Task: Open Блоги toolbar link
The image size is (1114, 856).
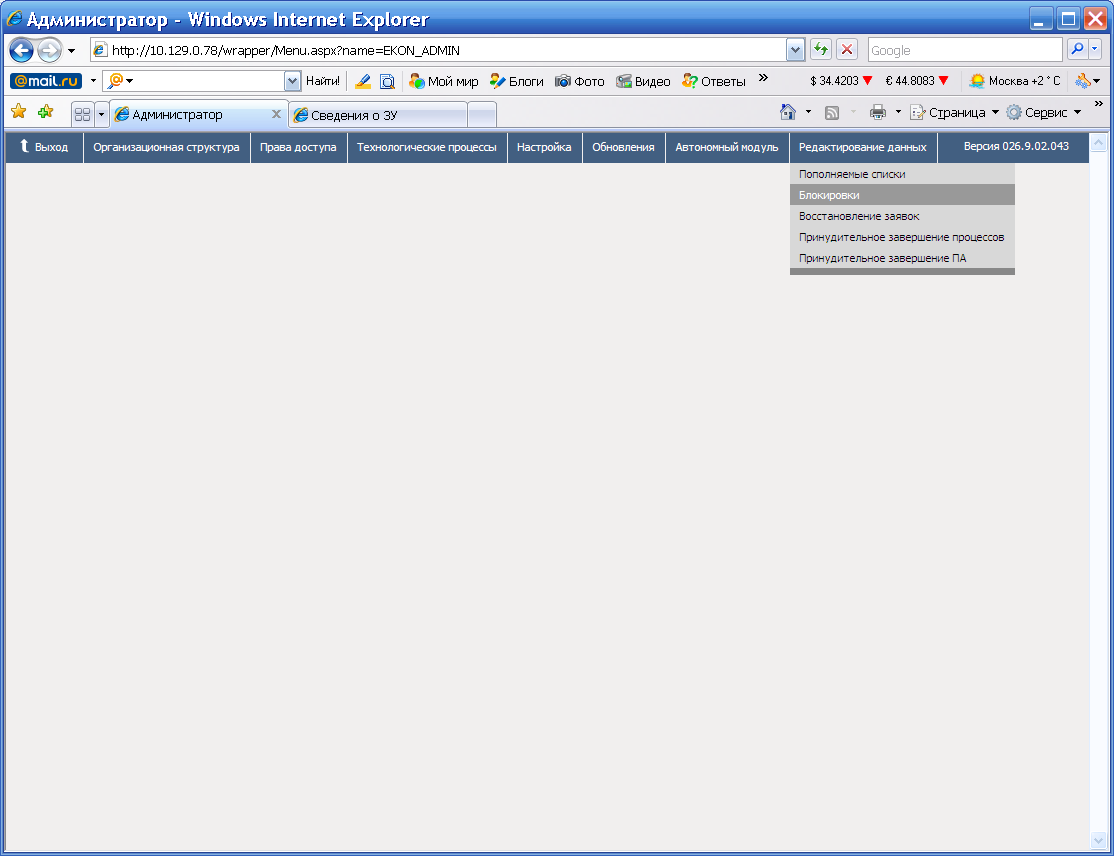Action: [517, 82]
